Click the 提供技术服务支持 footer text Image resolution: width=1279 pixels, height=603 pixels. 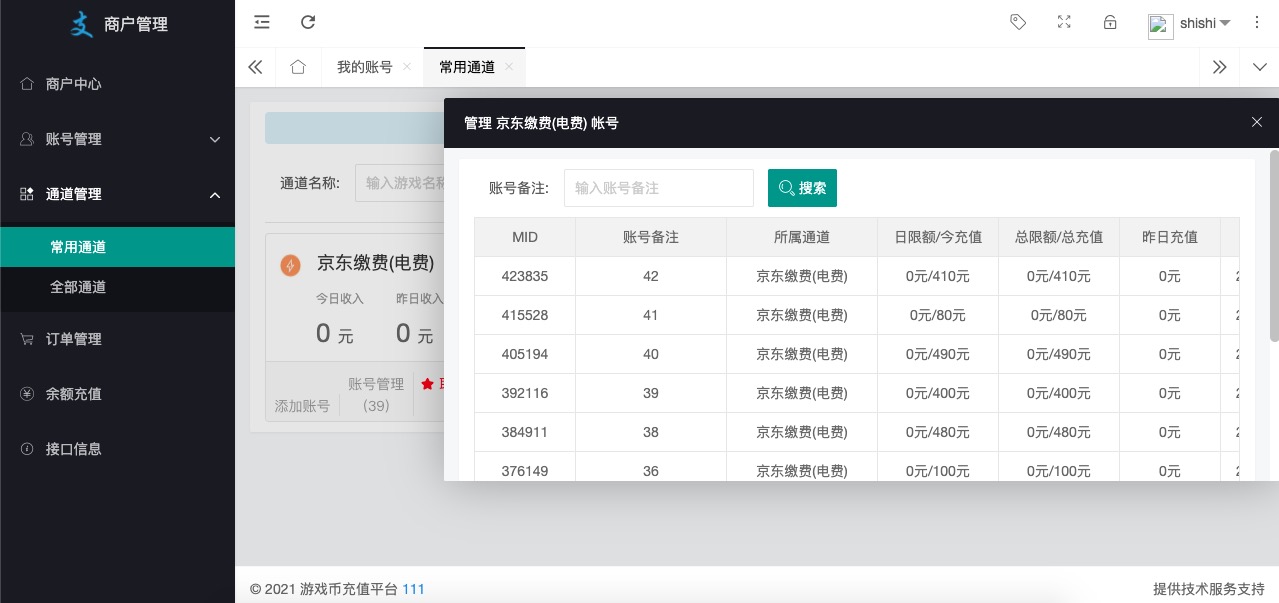coord(1209,589)
